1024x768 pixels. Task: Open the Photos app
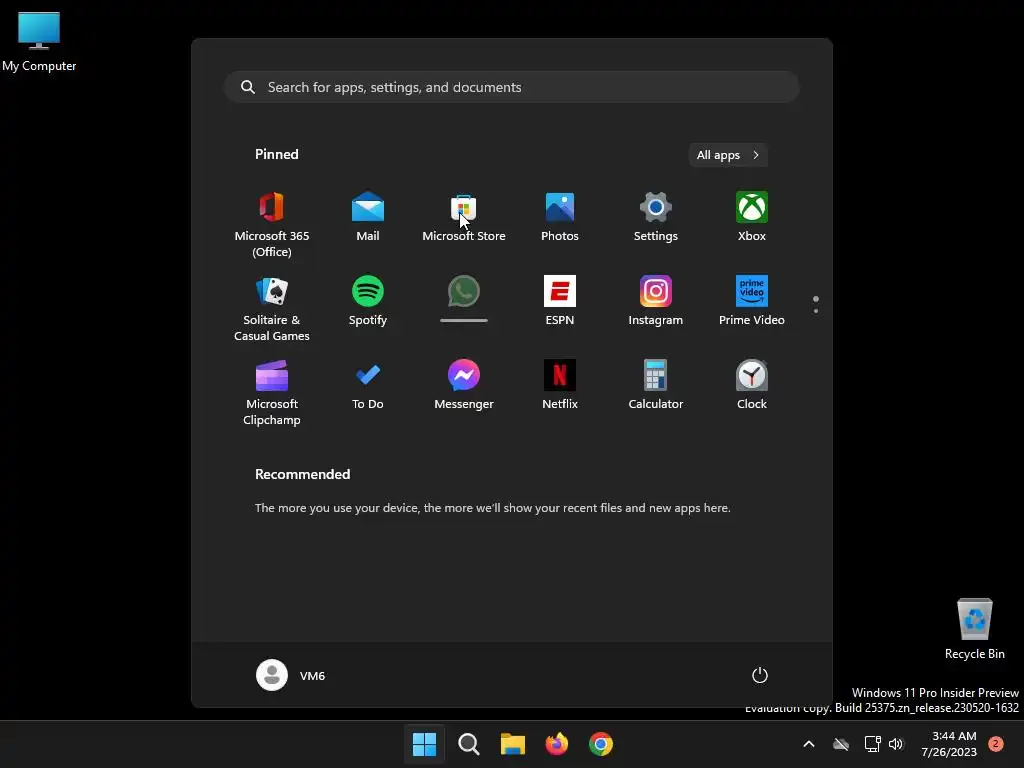(x=560, y=216)
